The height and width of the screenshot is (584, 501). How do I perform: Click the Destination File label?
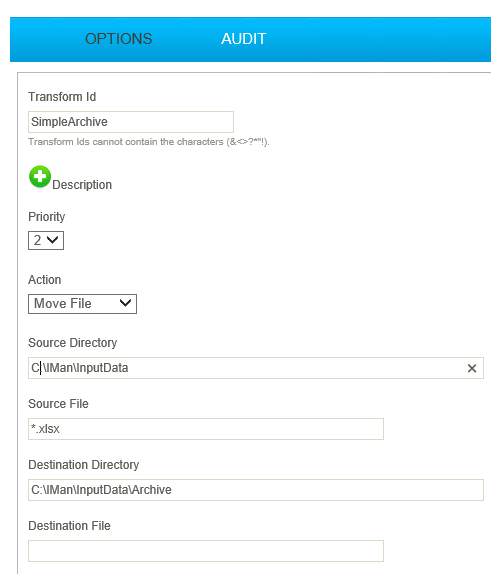click(69, 526)
